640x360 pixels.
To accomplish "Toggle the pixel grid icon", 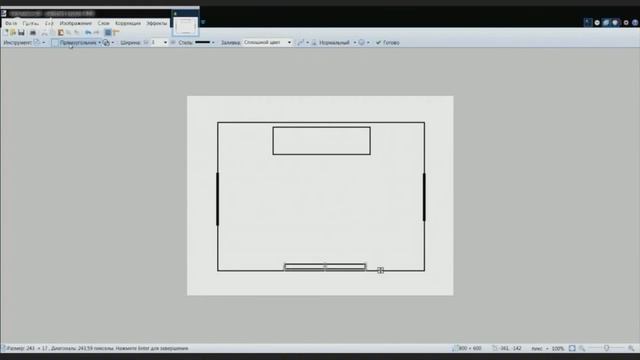I will click(108, 33).
